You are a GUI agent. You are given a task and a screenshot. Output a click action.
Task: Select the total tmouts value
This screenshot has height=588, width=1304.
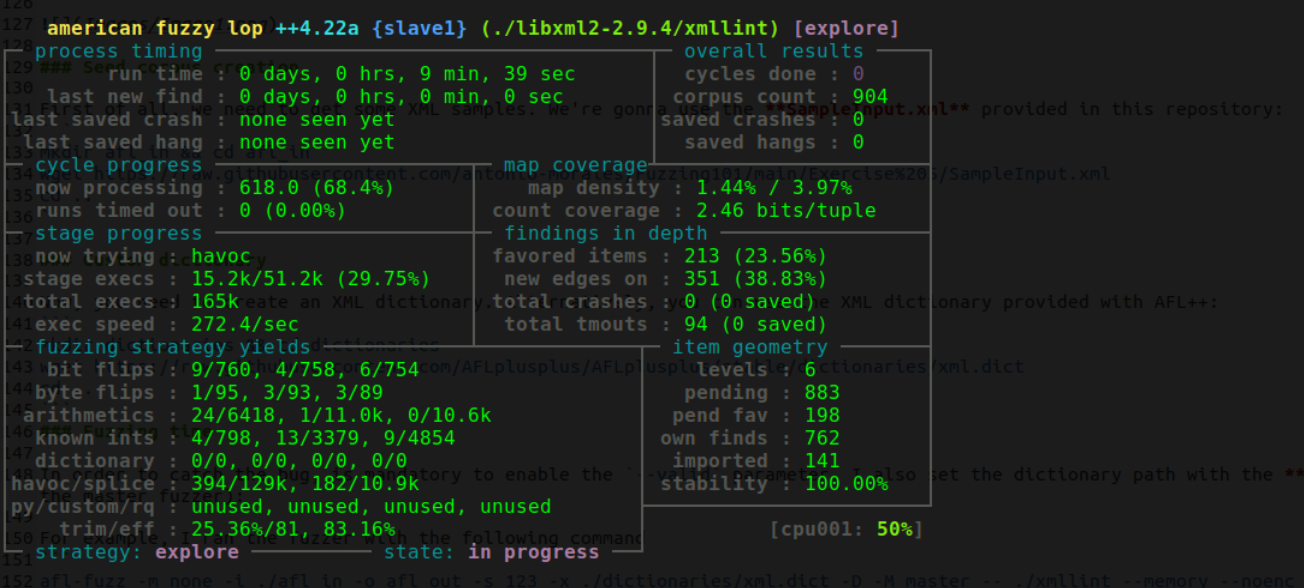[x=755, y=325]
